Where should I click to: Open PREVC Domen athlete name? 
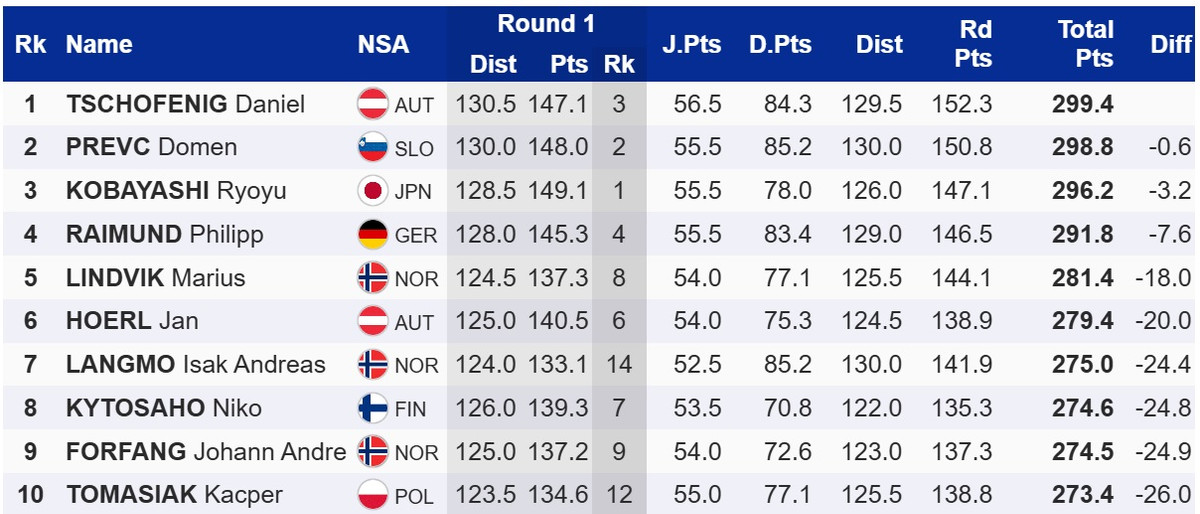pyautogui.click(x=151, y=148)
